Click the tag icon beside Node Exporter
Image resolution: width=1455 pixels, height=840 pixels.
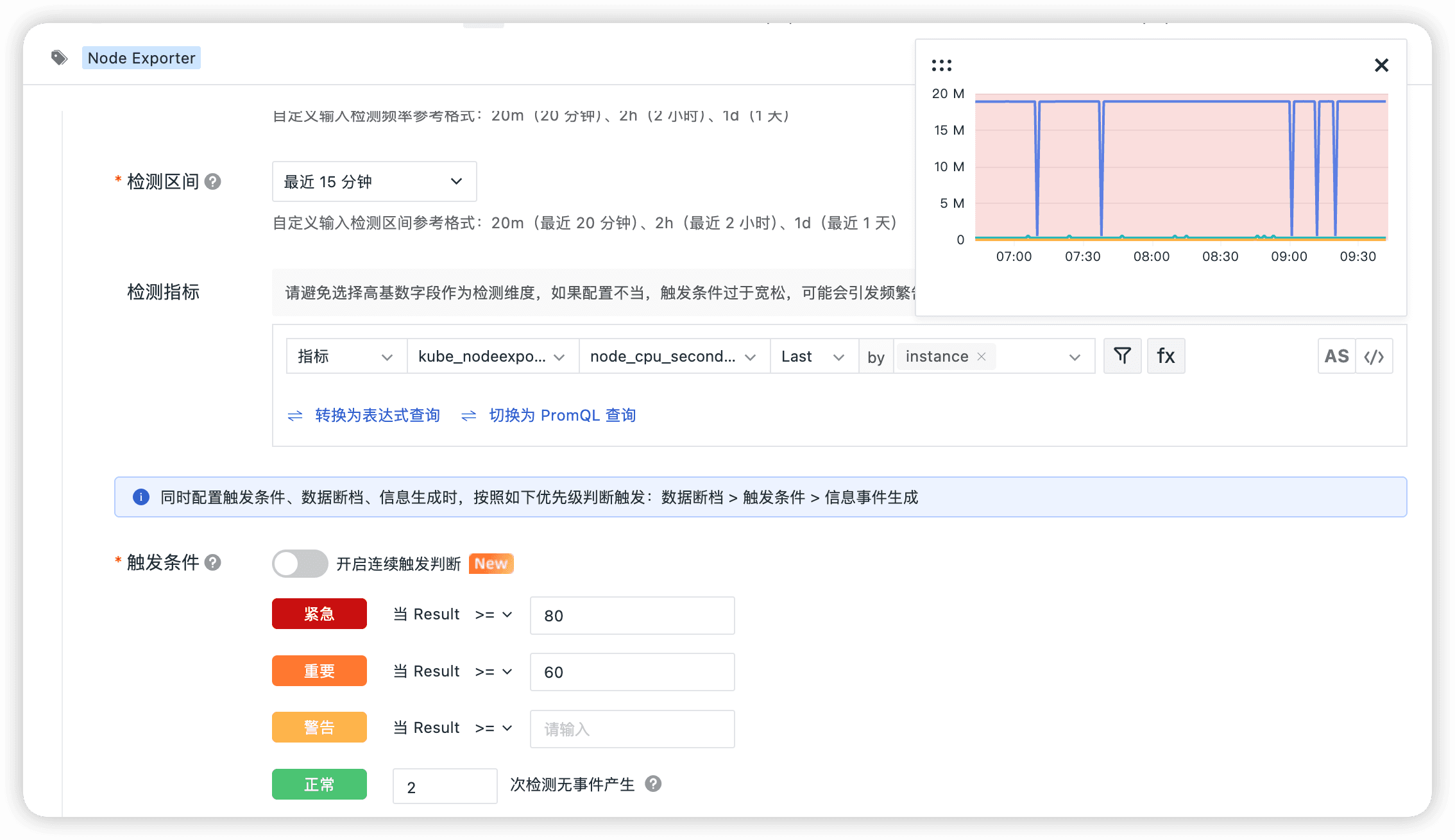coord(60,58)
